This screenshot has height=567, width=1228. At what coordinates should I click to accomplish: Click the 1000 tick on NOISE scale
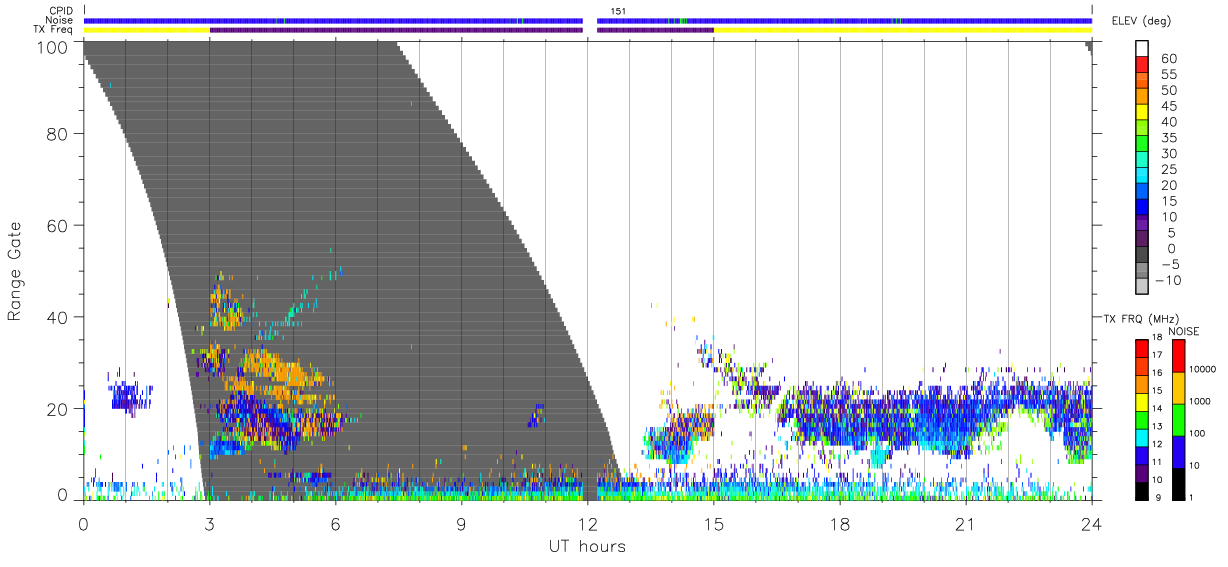[1199, 402]
